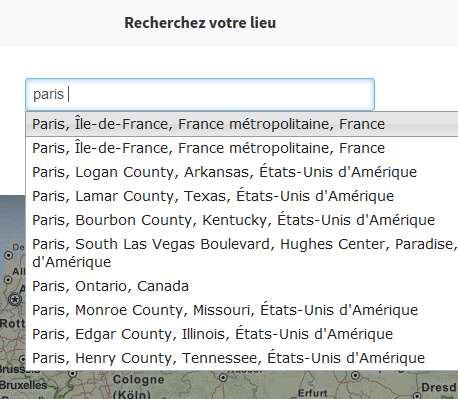
Task: Choose Paris, Bourbon County, Kentucky suggestion
Action: pos(242,220)
